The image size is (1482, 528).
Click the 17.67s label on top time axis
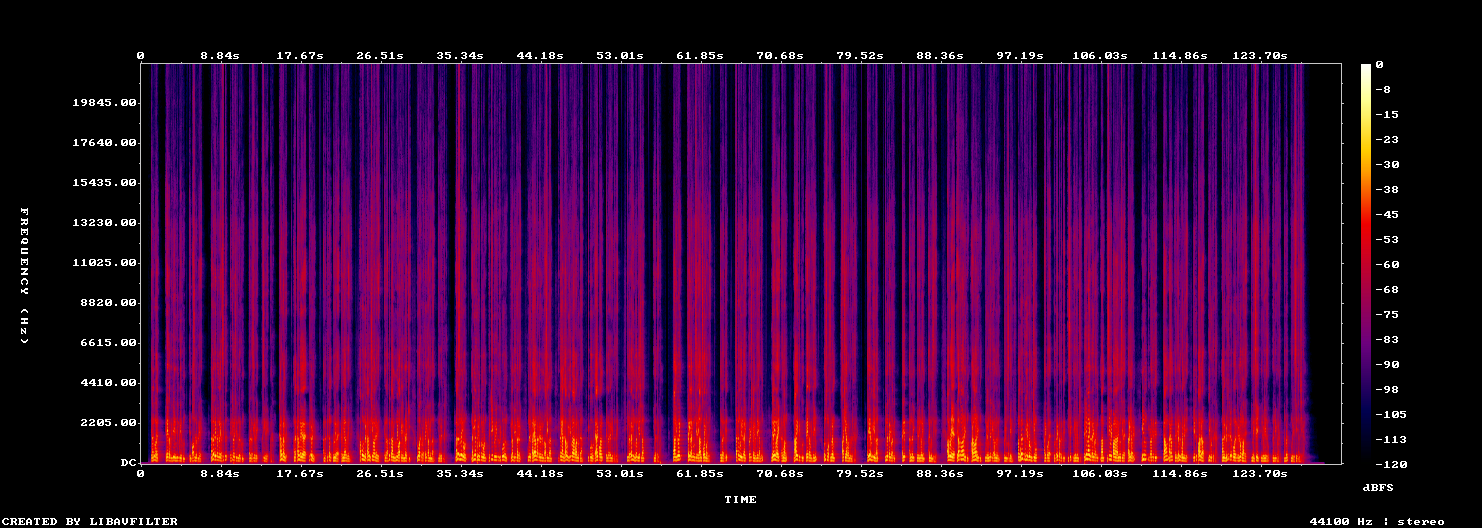click(x=300, y=55)
